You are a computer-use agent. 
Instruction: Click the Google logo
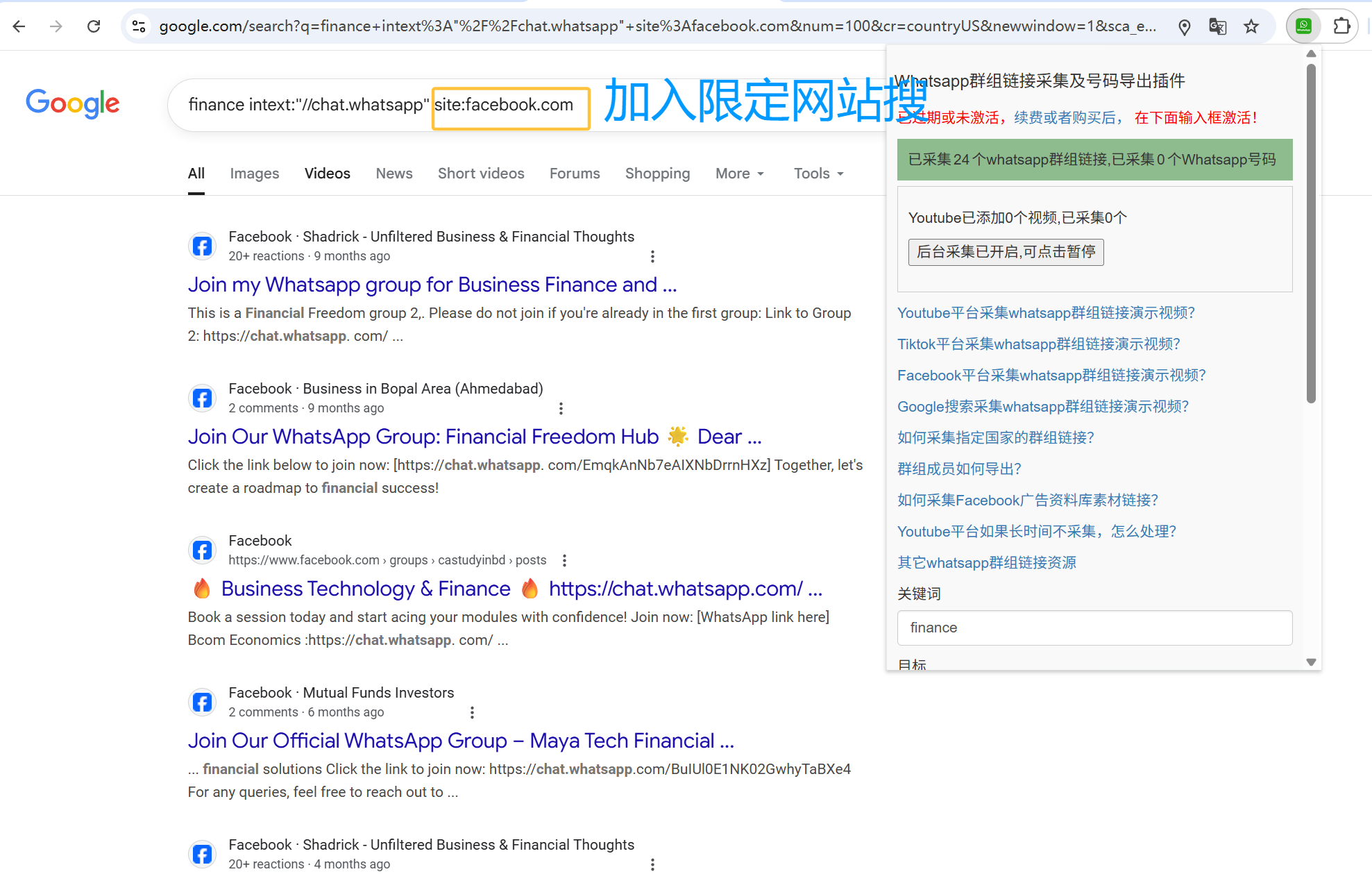pyautogui.click(x=73, y=103)
